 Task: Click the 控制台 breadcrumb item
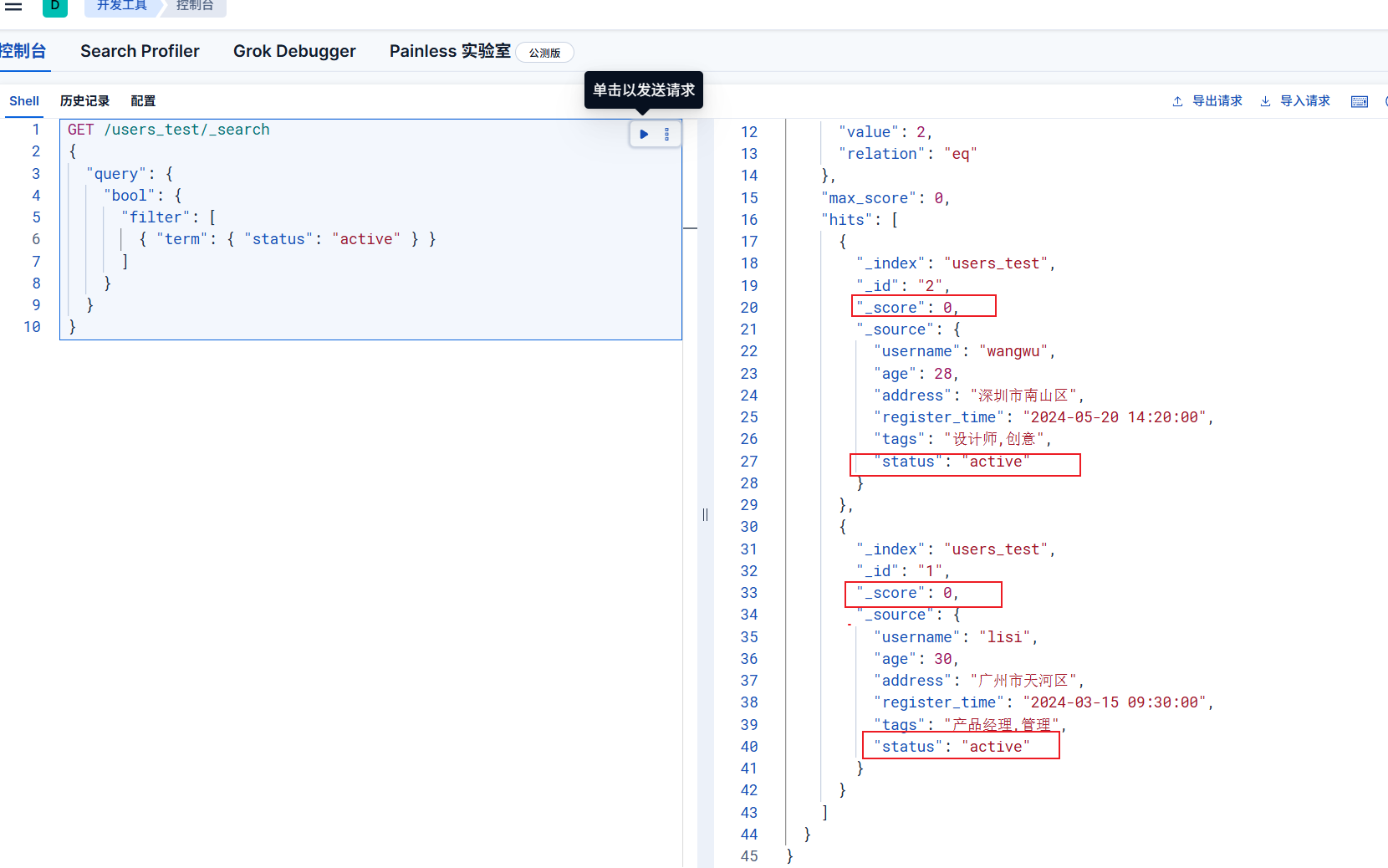(x=195, y=7)
